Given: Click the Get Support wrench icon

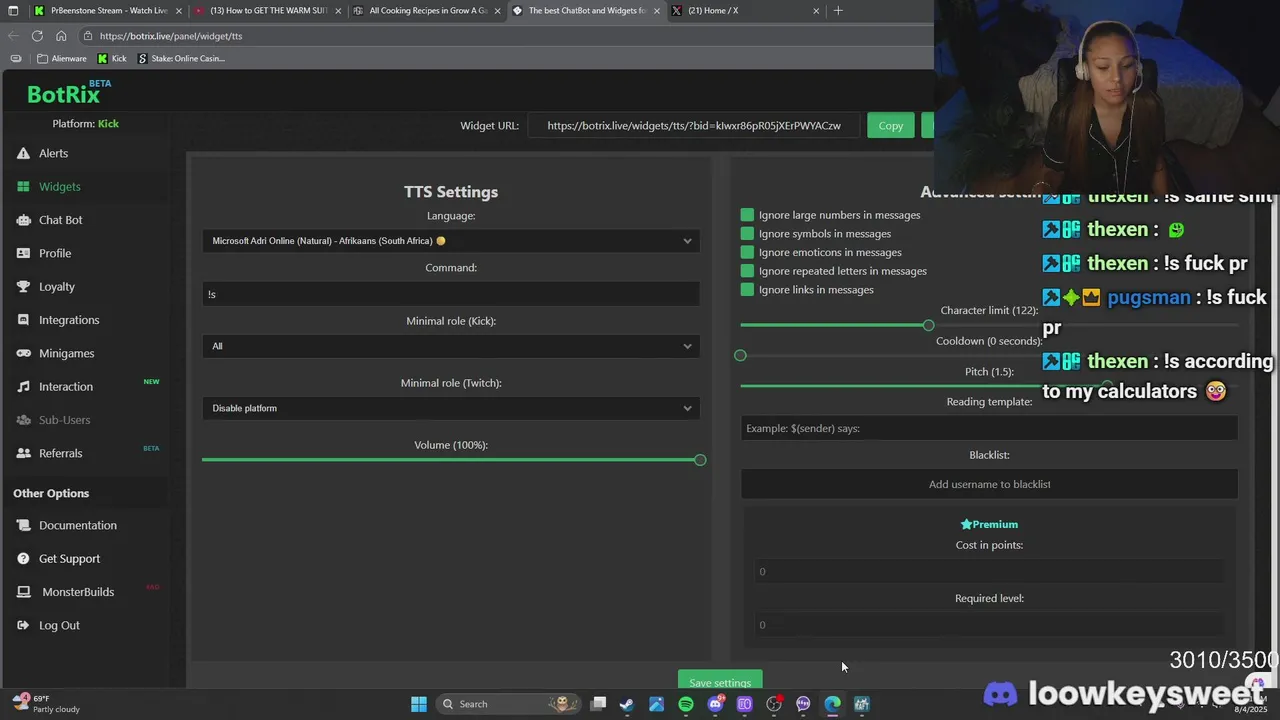Looking at the screenshot, I should [24, 558].
